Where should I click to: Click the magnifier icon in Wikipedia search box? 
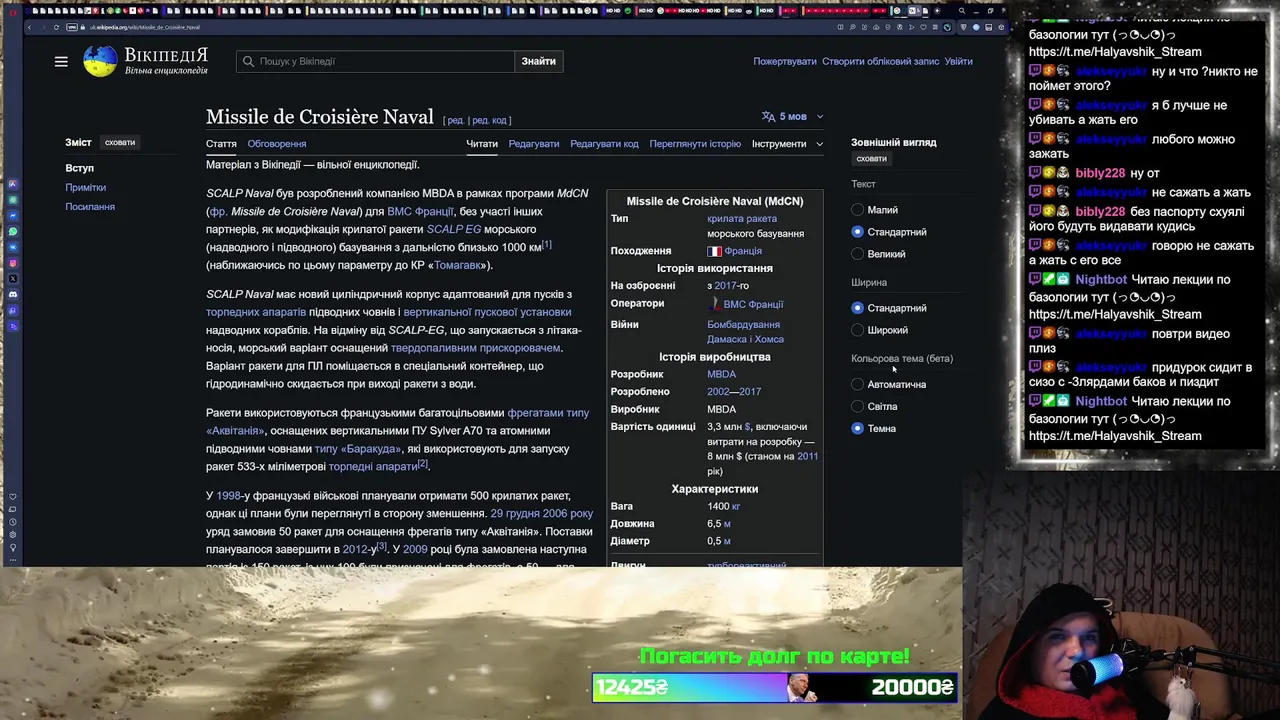click(x=248, y=62)
